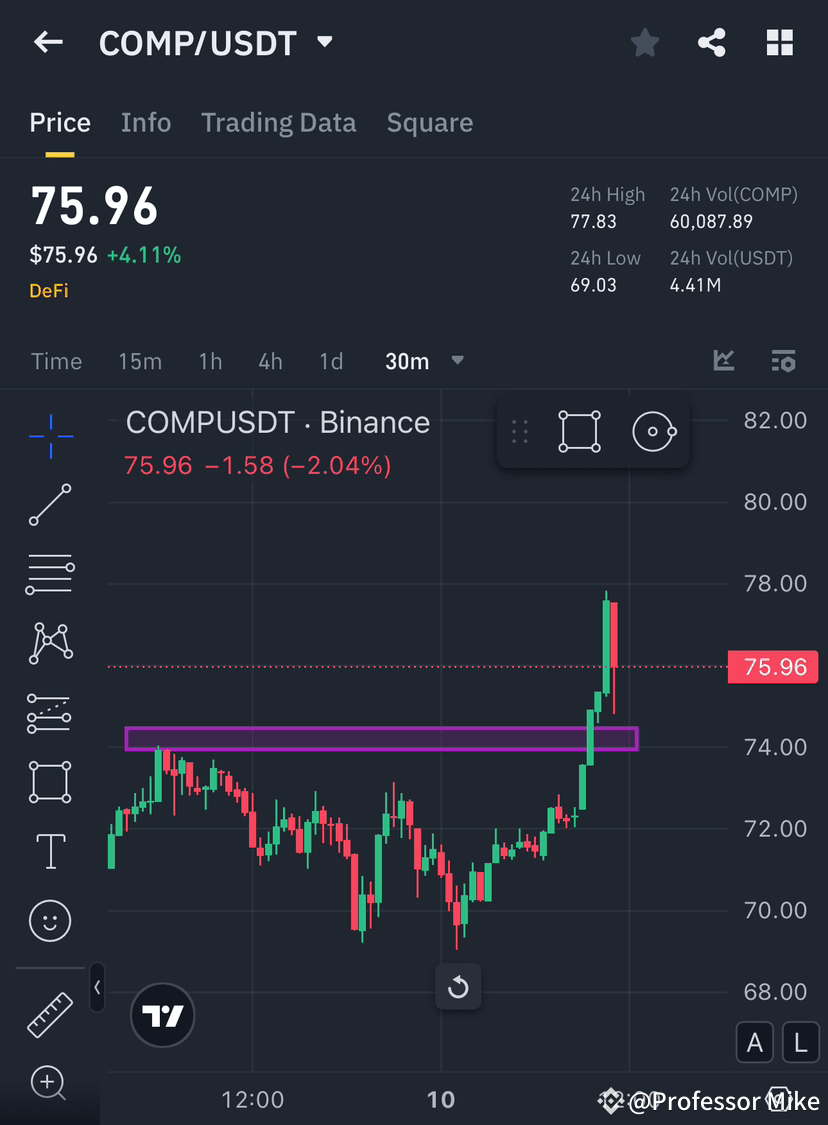Select the zoom-in magnifier tool

pyautogui.click(x=50, y=1083)
